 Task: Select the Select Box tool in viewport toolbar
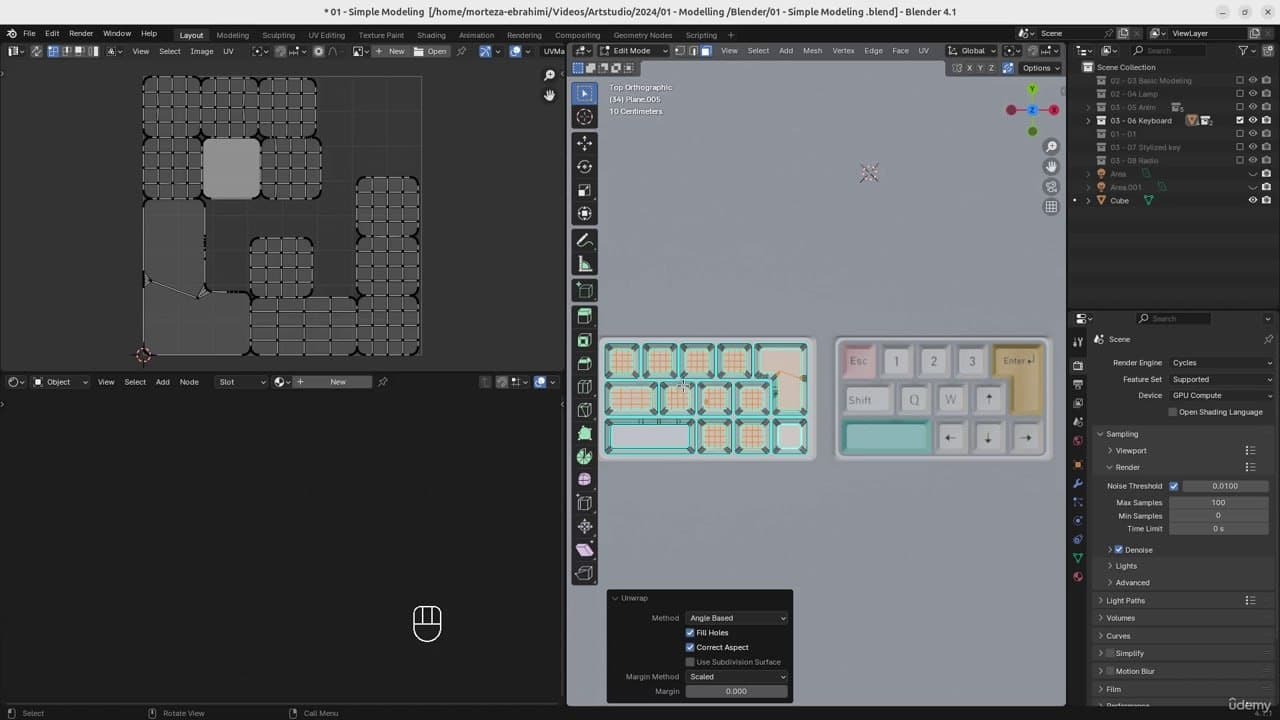point(585,93)
